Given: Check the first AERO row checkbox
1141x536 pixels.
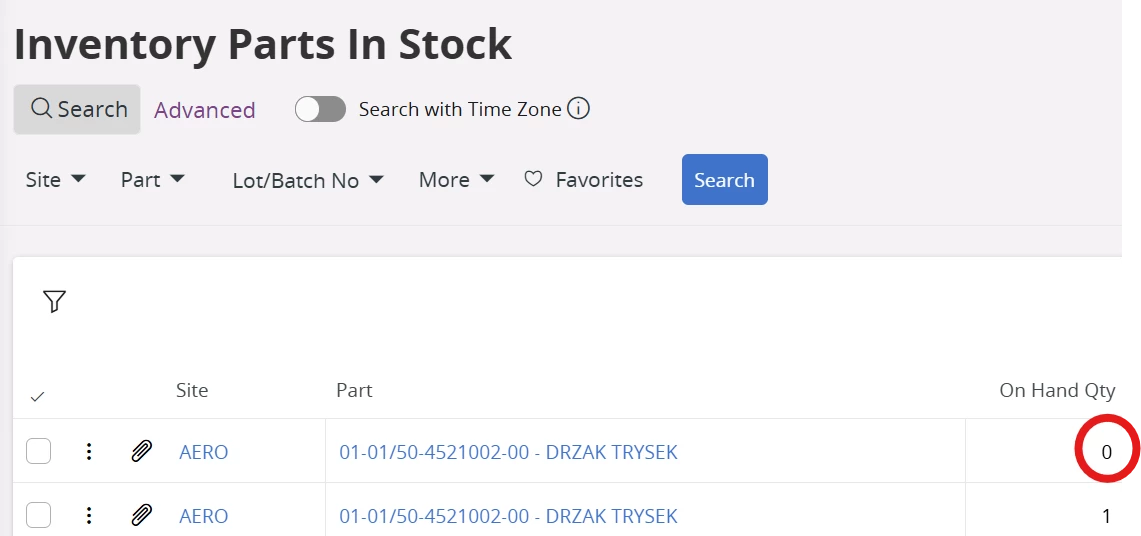Looking at the screenshot, I should [x=38, y=452].
